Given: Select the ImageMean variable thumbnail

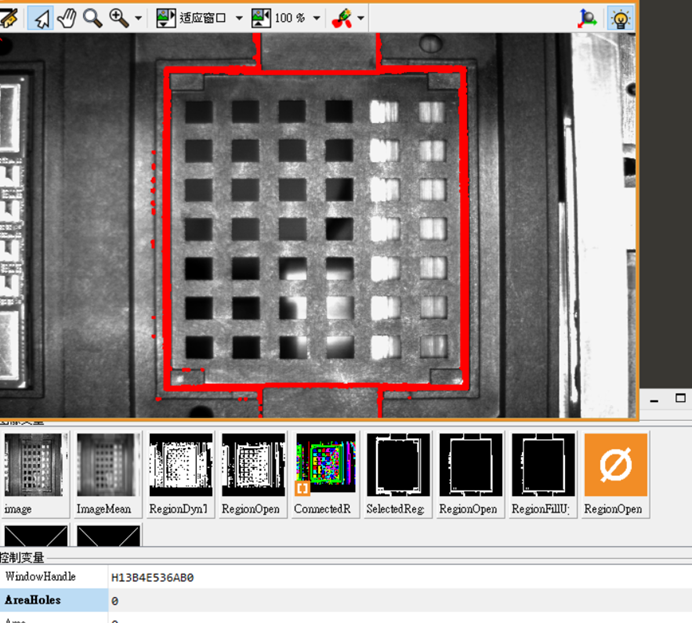Looking at the screenshot, I should pos(105,465).
